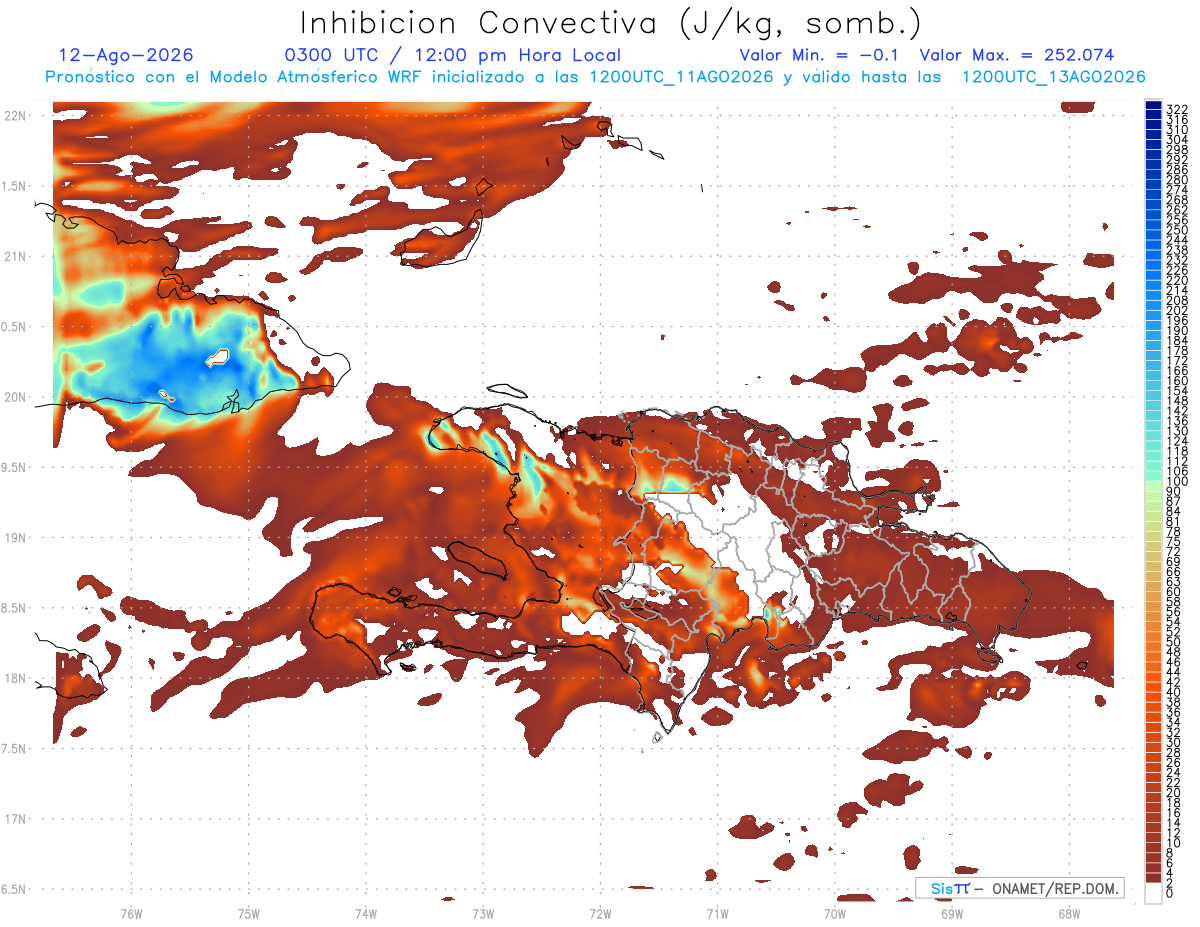
Task: Click the "322" value on the color scale
Action: [1177, 109]
